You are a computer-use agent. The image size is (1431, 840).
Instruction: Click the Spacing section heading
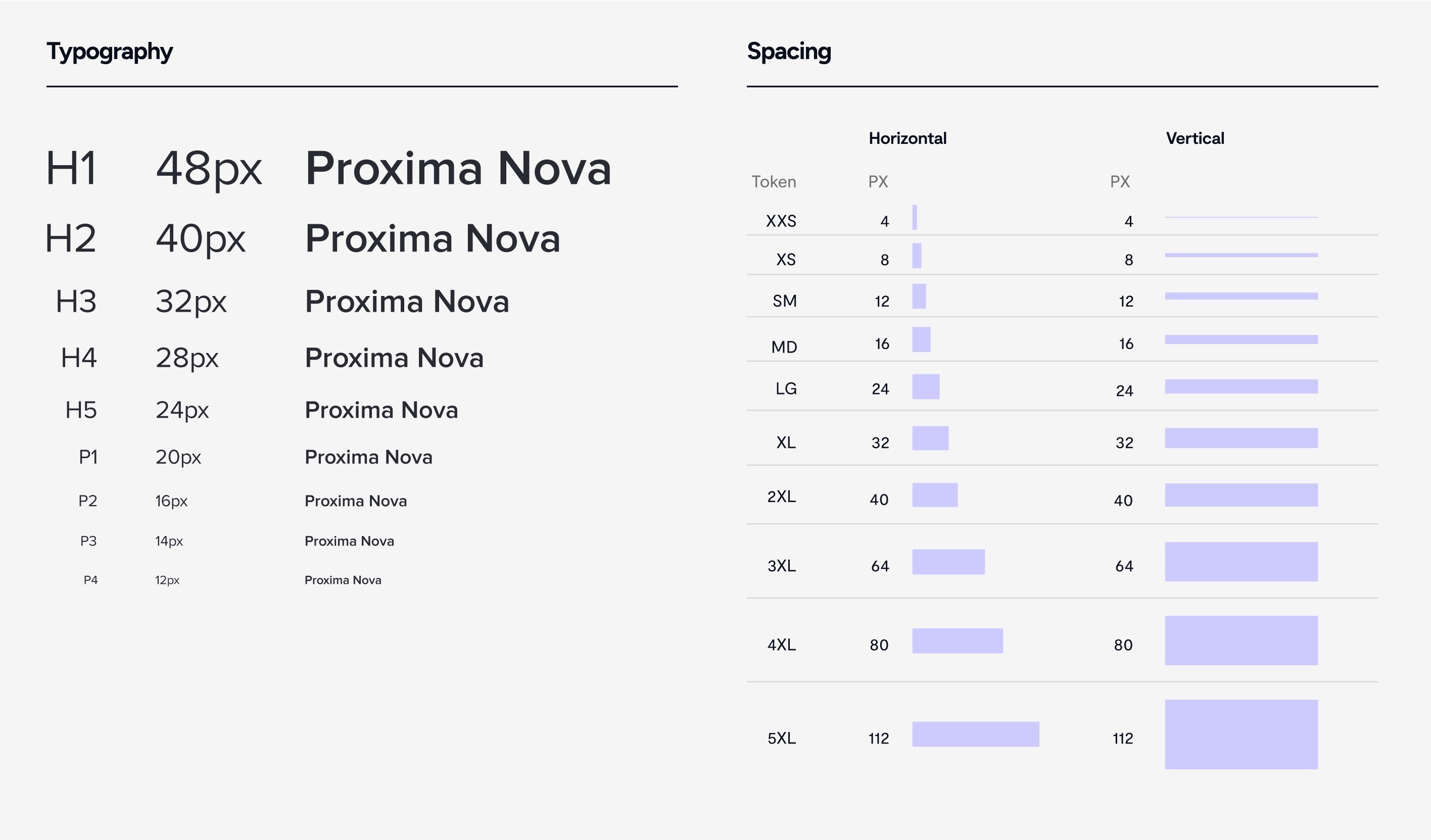tap(789, 52)
